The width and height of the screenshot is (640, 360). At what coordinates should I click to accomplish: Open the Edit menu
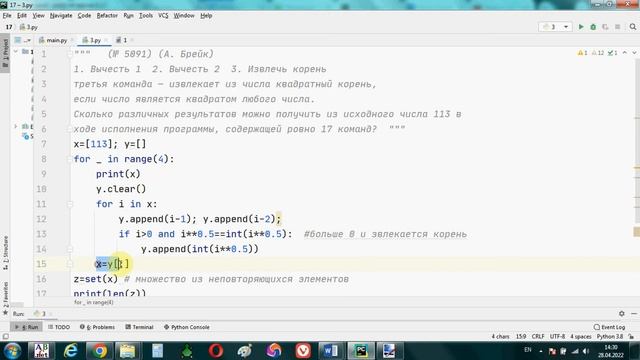(22, 16)
